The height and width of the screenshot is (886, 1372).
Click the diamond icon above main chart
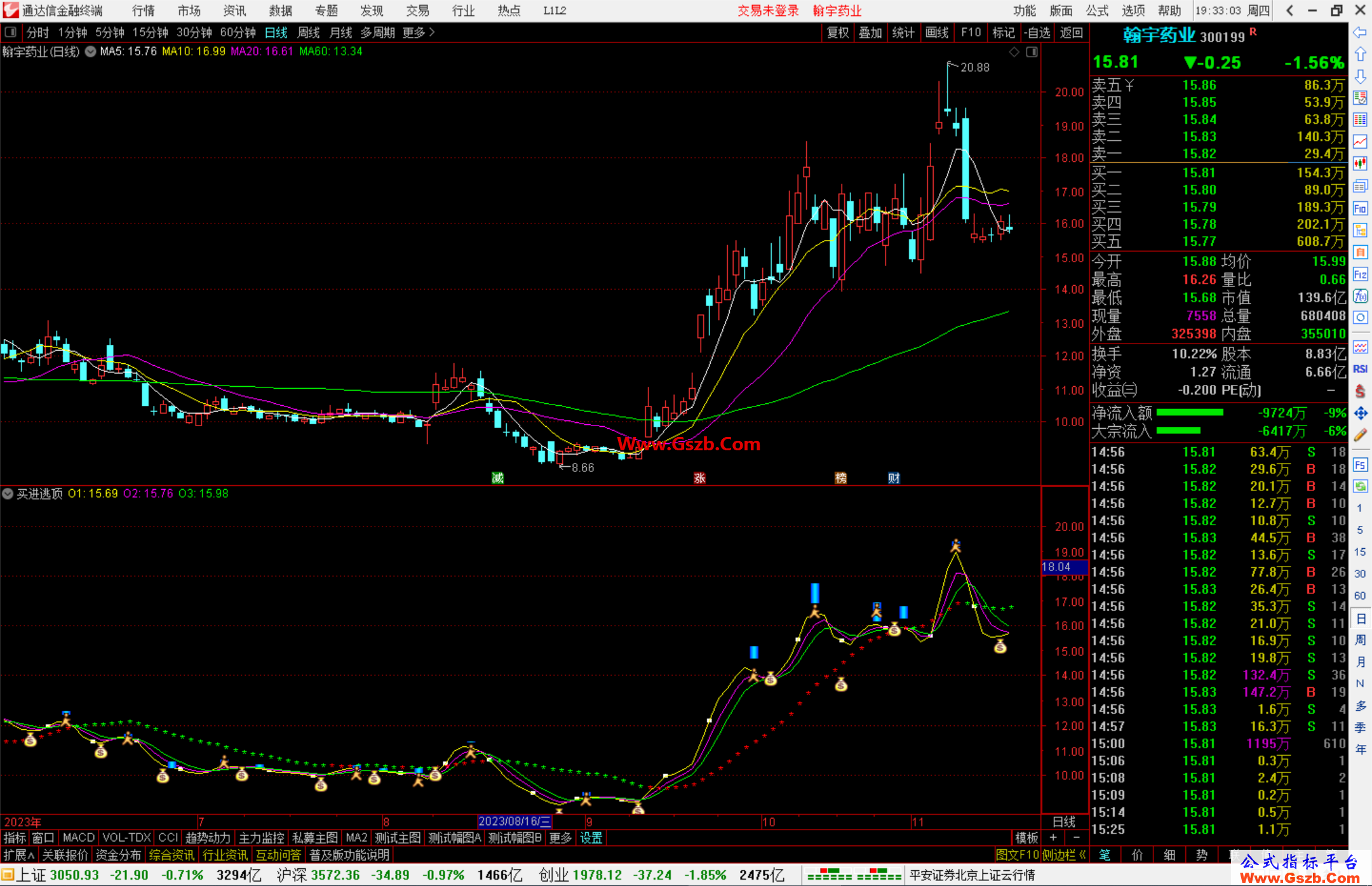point(1014,52)
